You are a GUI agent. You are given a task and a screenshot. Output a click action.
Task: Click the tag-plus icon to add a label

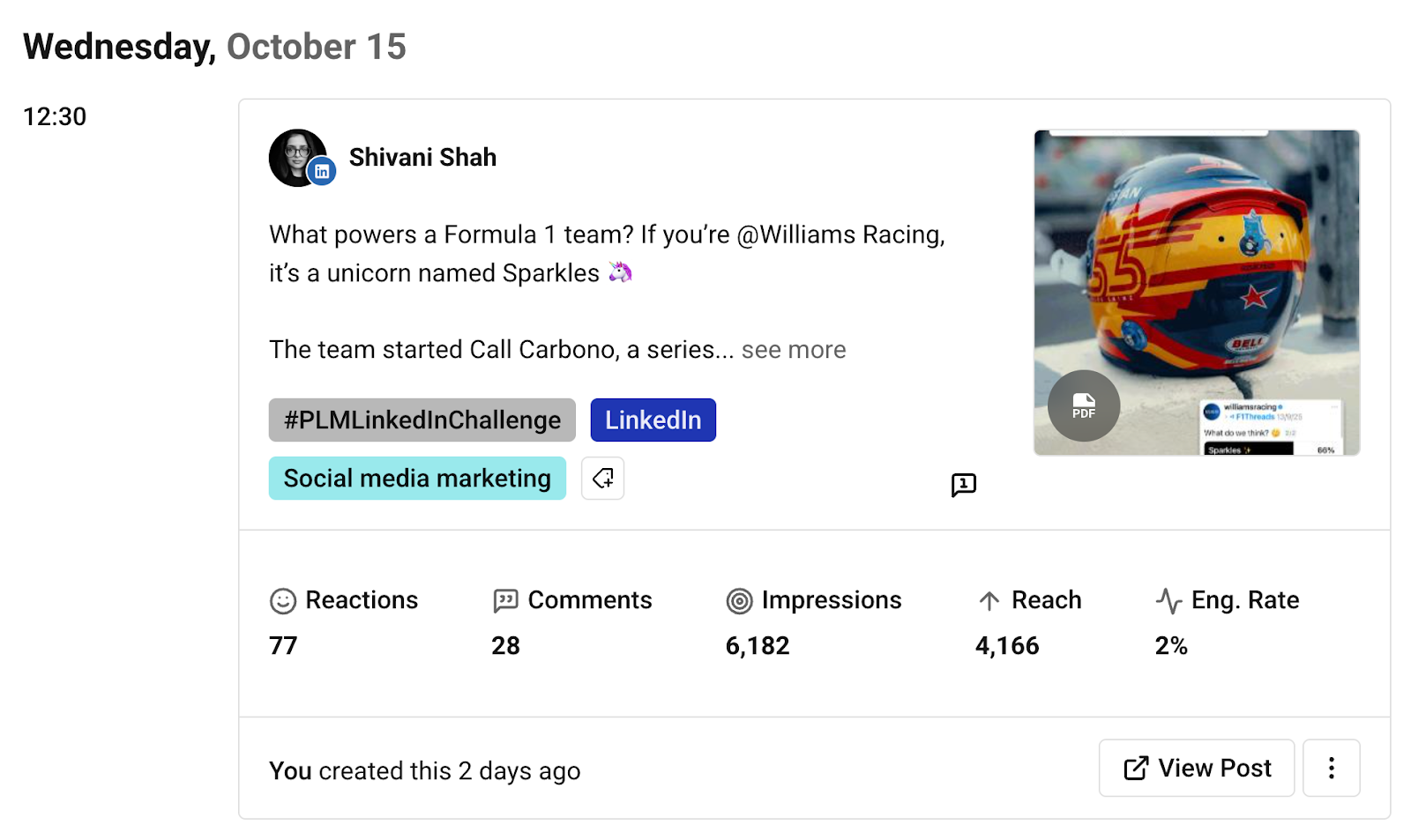(x=602, y=478)
